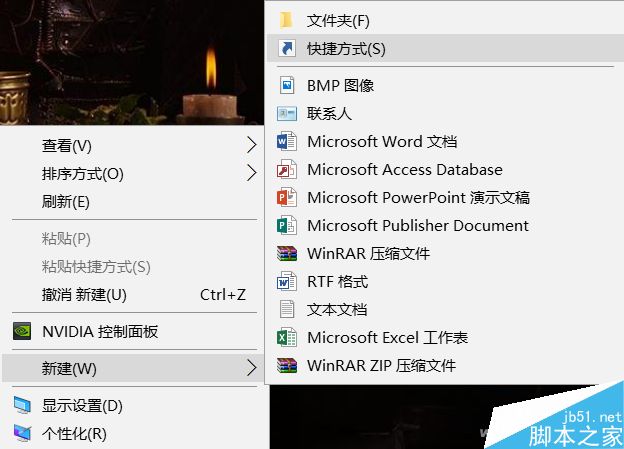Screen dimensions: 624x449
Task: Click 刷新(E) to refresh desktop
Action: point(133,201)
